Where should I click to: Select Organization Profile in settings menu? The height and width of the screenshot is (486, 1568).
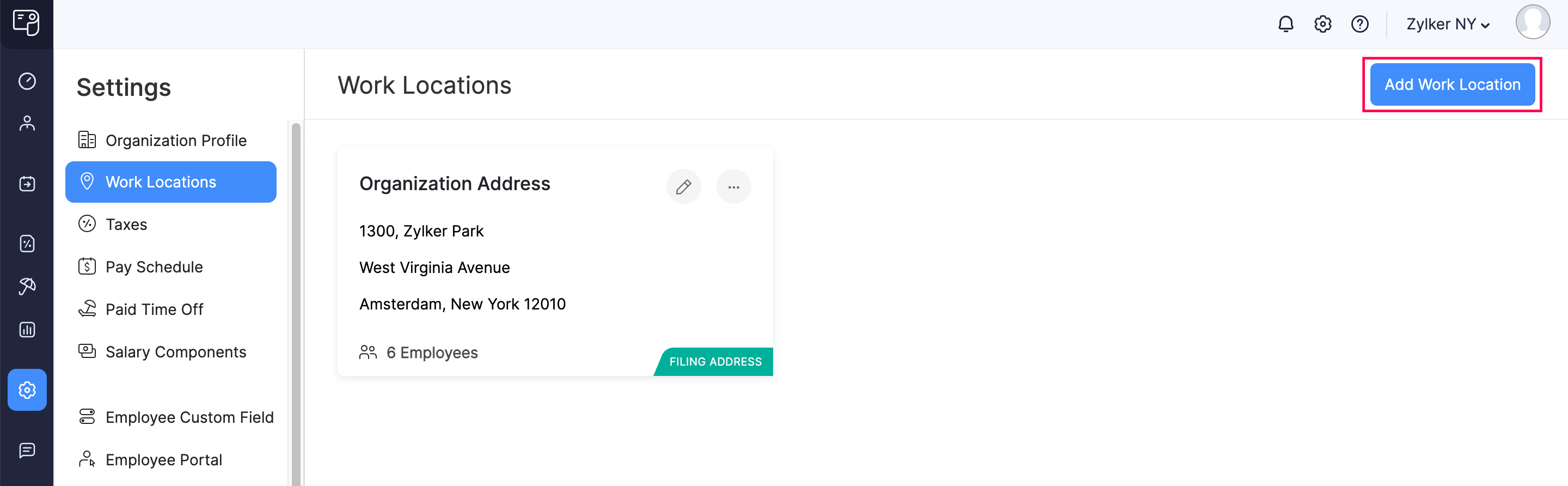[x=175, y=140]
